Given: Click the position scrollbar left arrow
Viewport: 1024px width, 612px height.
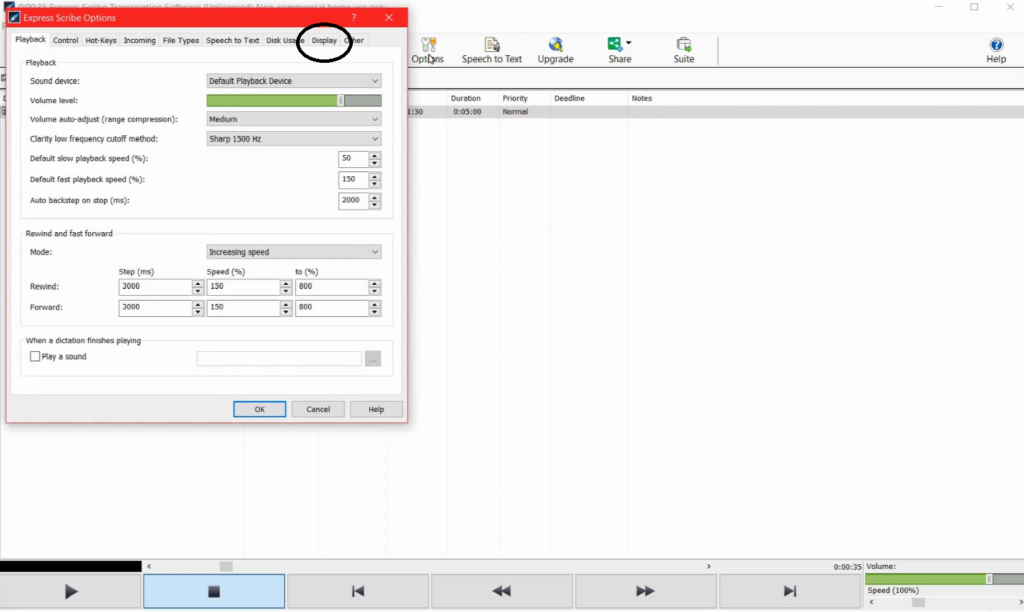Looking at the screenshot, I should pyautogui.click(x=149, y=566).
